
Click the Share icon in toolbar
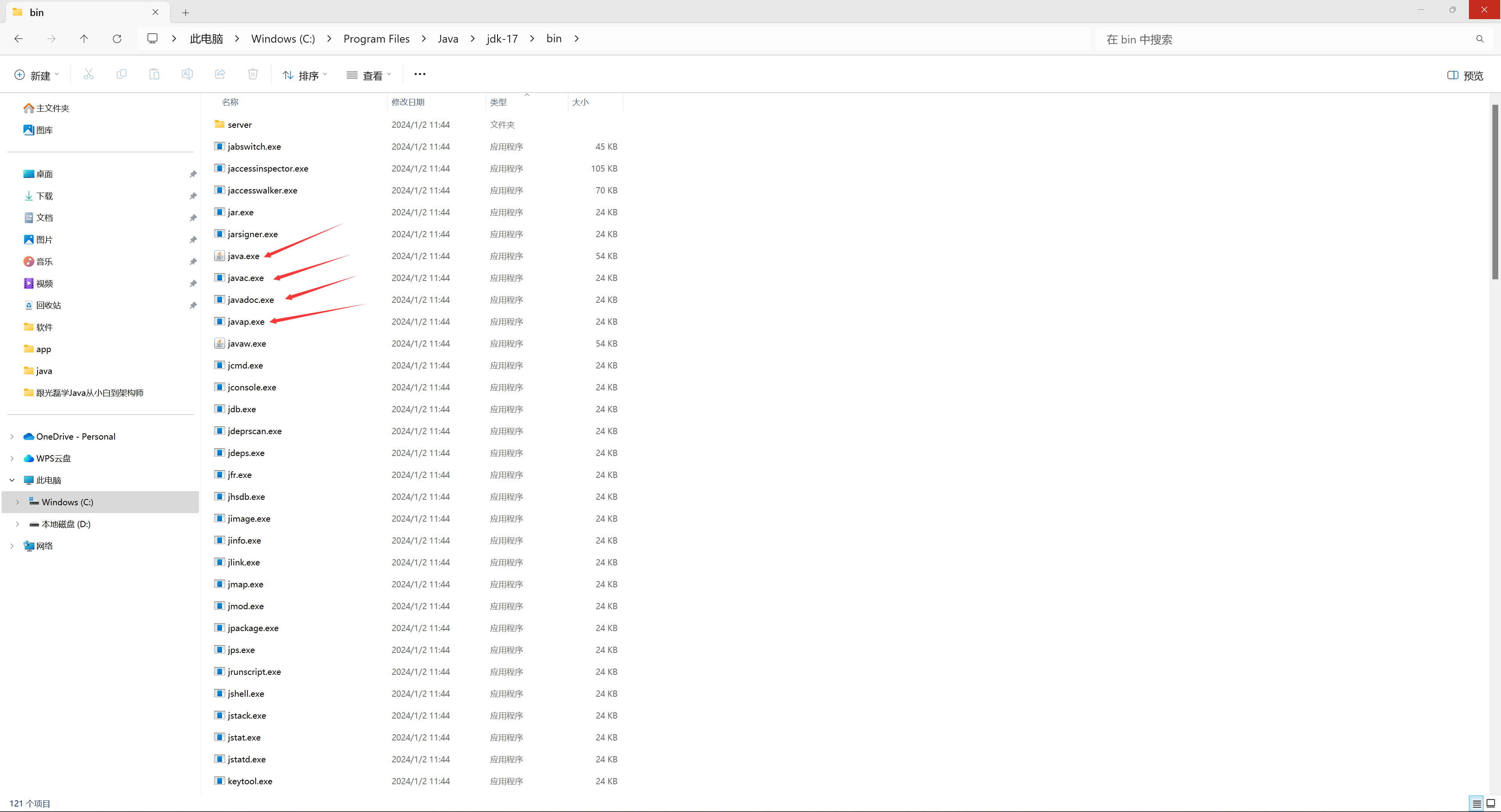pos(220,74)
